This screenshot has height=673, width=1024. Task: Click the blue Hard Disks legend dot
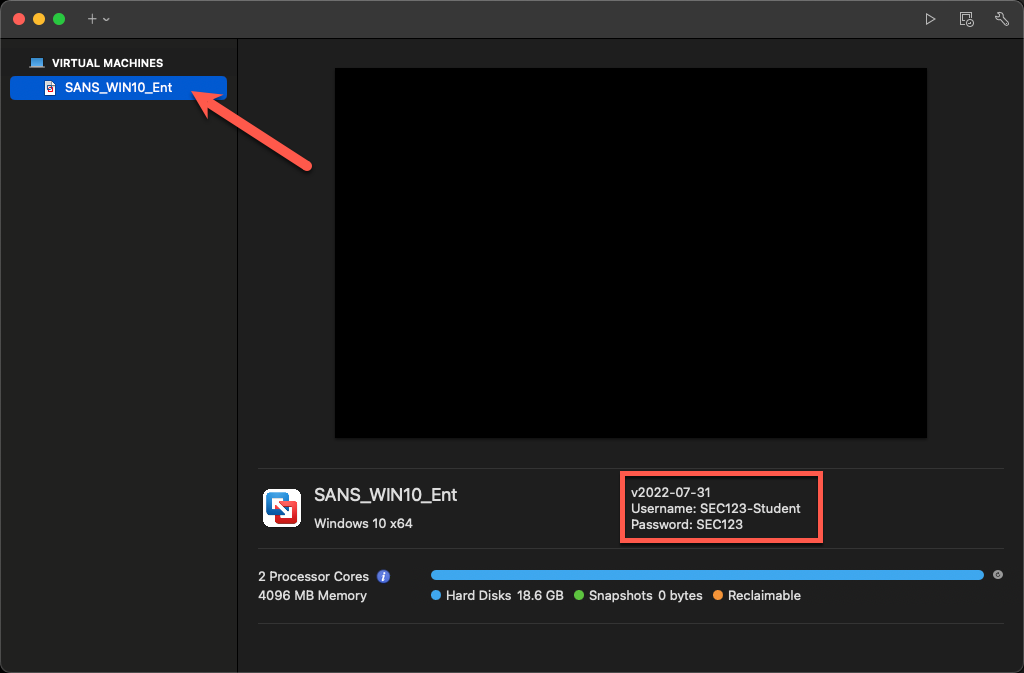coord(435,596)
